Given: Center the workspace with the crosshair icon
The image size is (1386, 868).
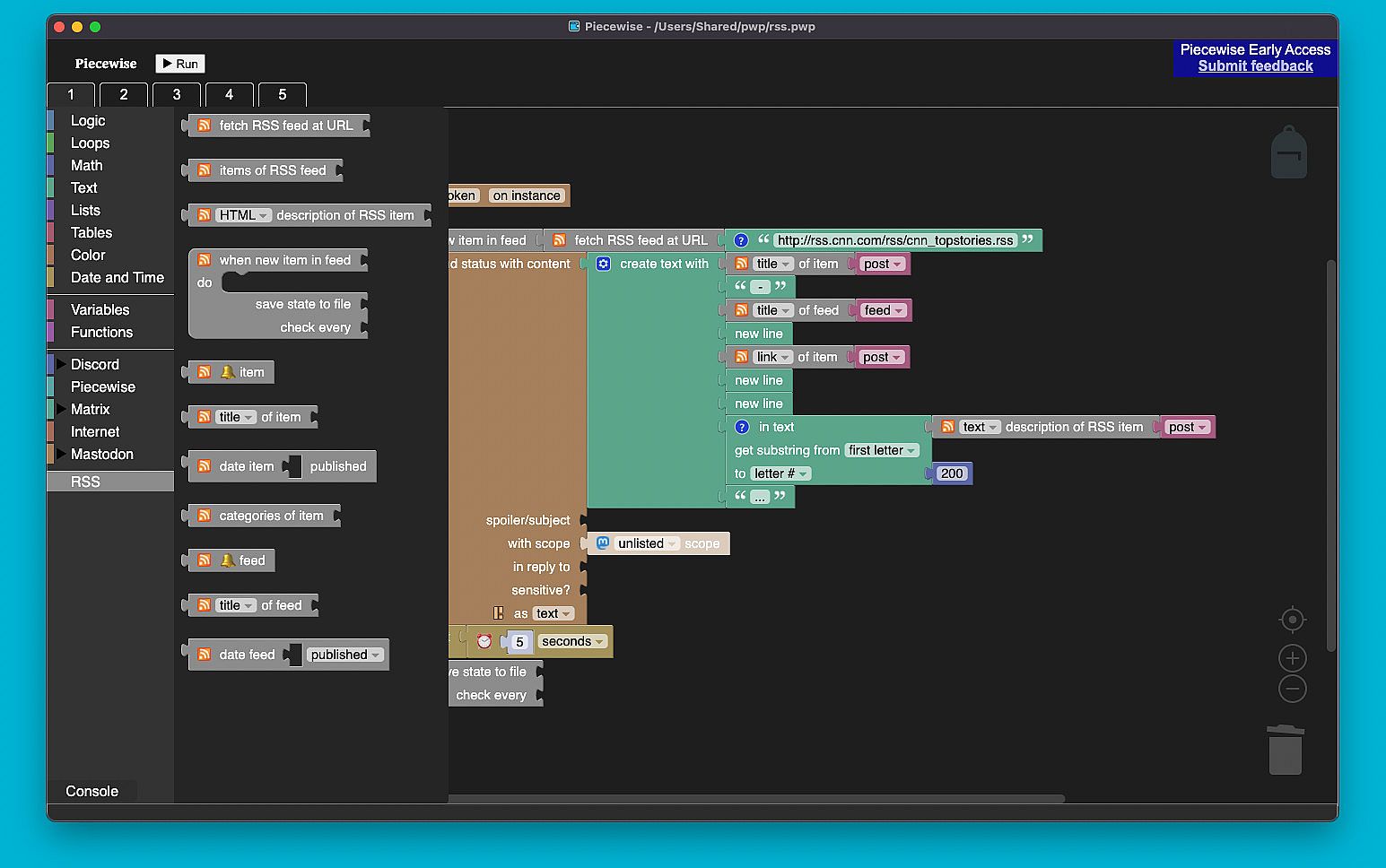Looking at the screenshot, I should coord(1292,620).
